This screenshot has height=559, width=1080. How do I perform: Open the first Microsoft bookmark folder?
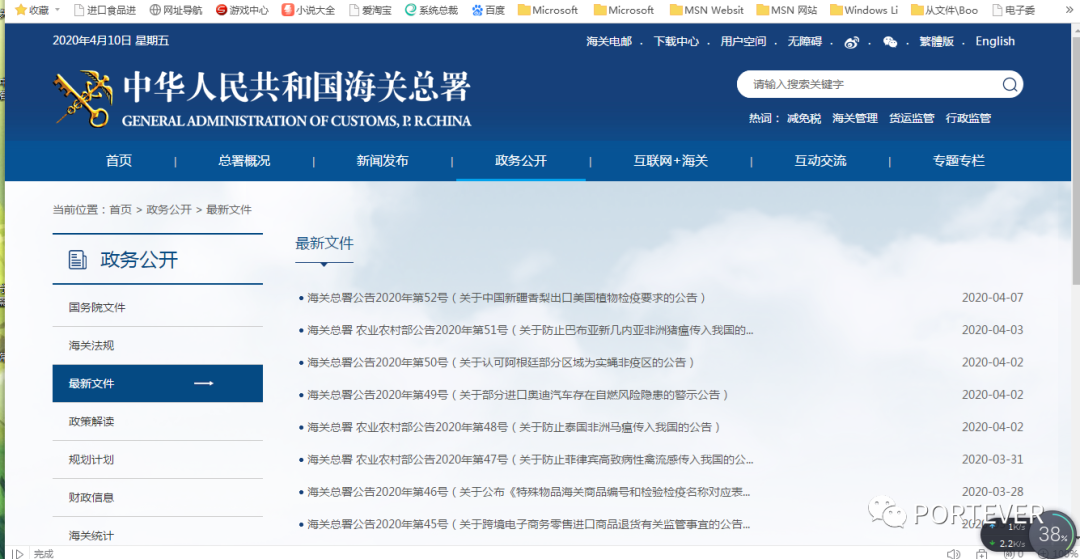click(548, 10)
